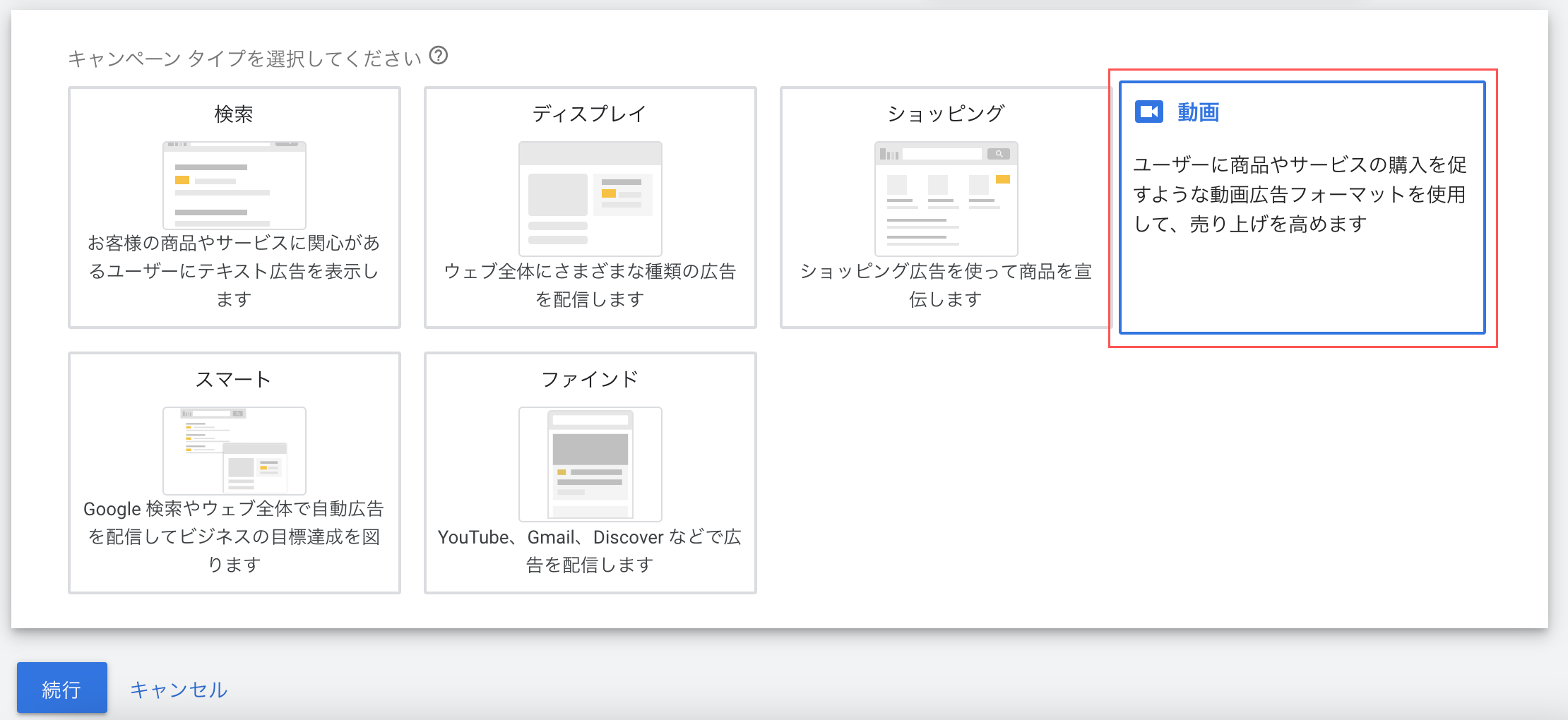Click the 動画 heading text
1568x720 pixels.
coord(1198,112)
